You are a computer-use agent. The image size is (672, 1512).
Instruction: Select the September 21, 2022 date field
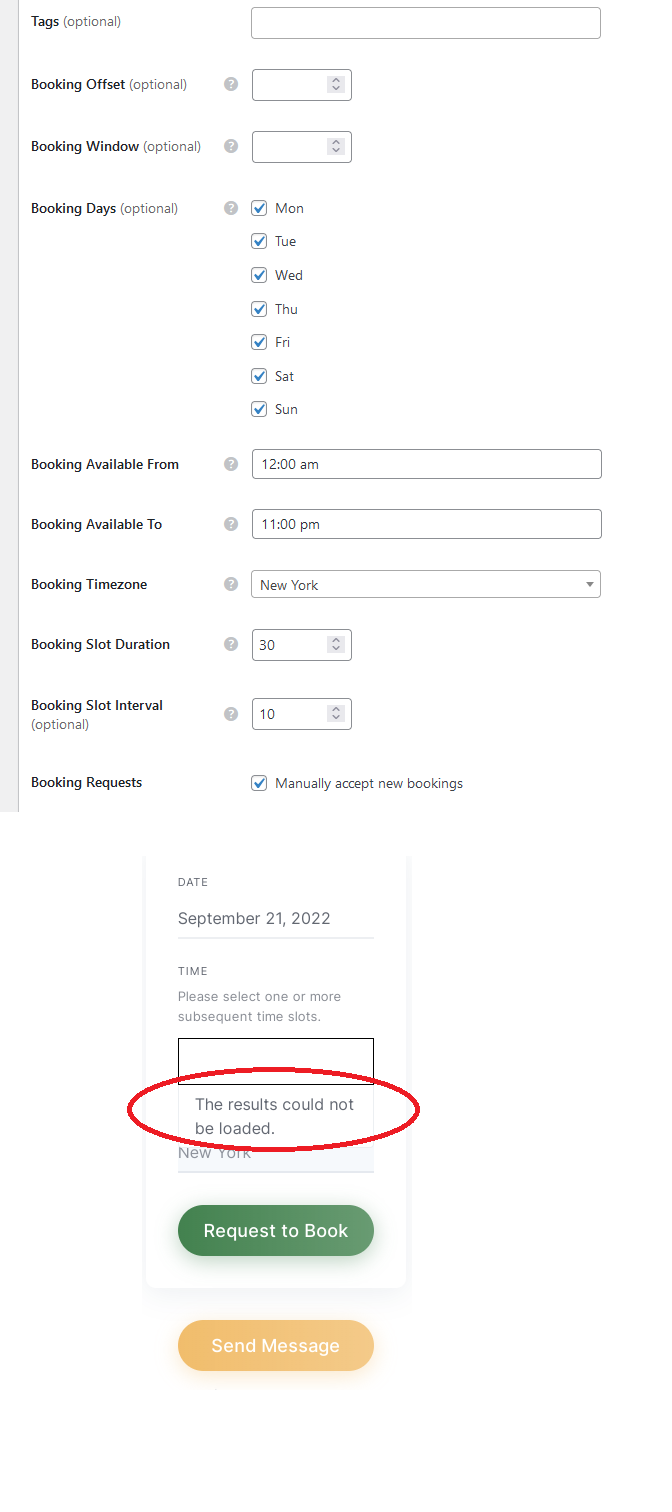[276, 918]
